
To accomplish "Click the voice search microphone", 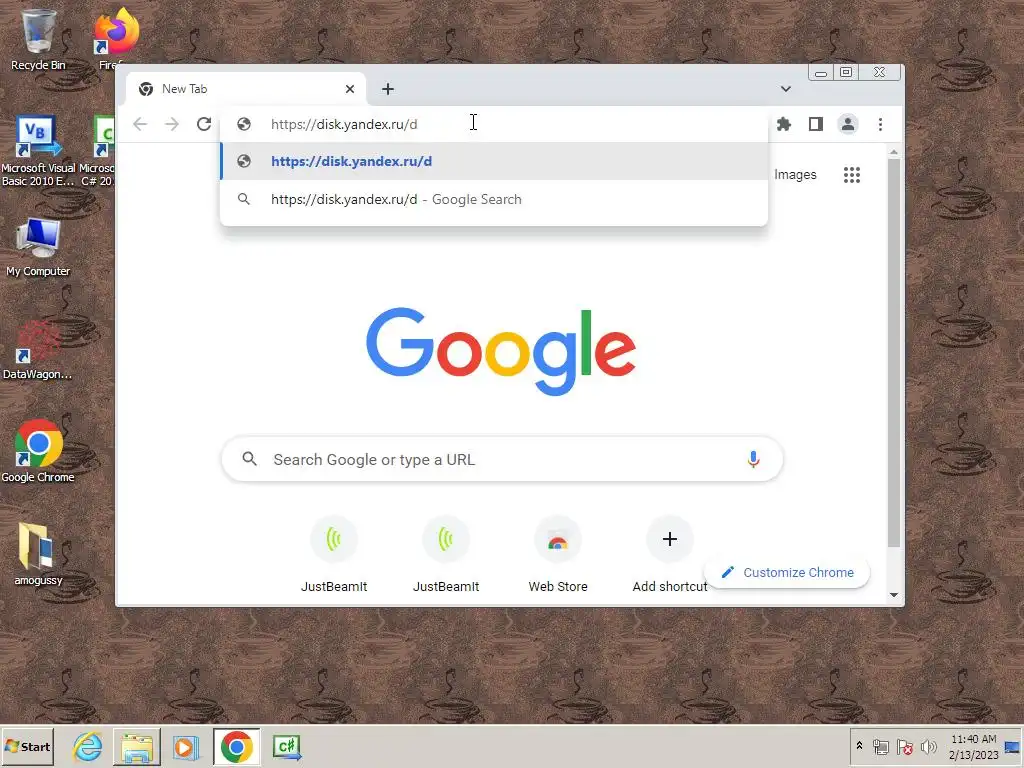I will pos(753,459).
